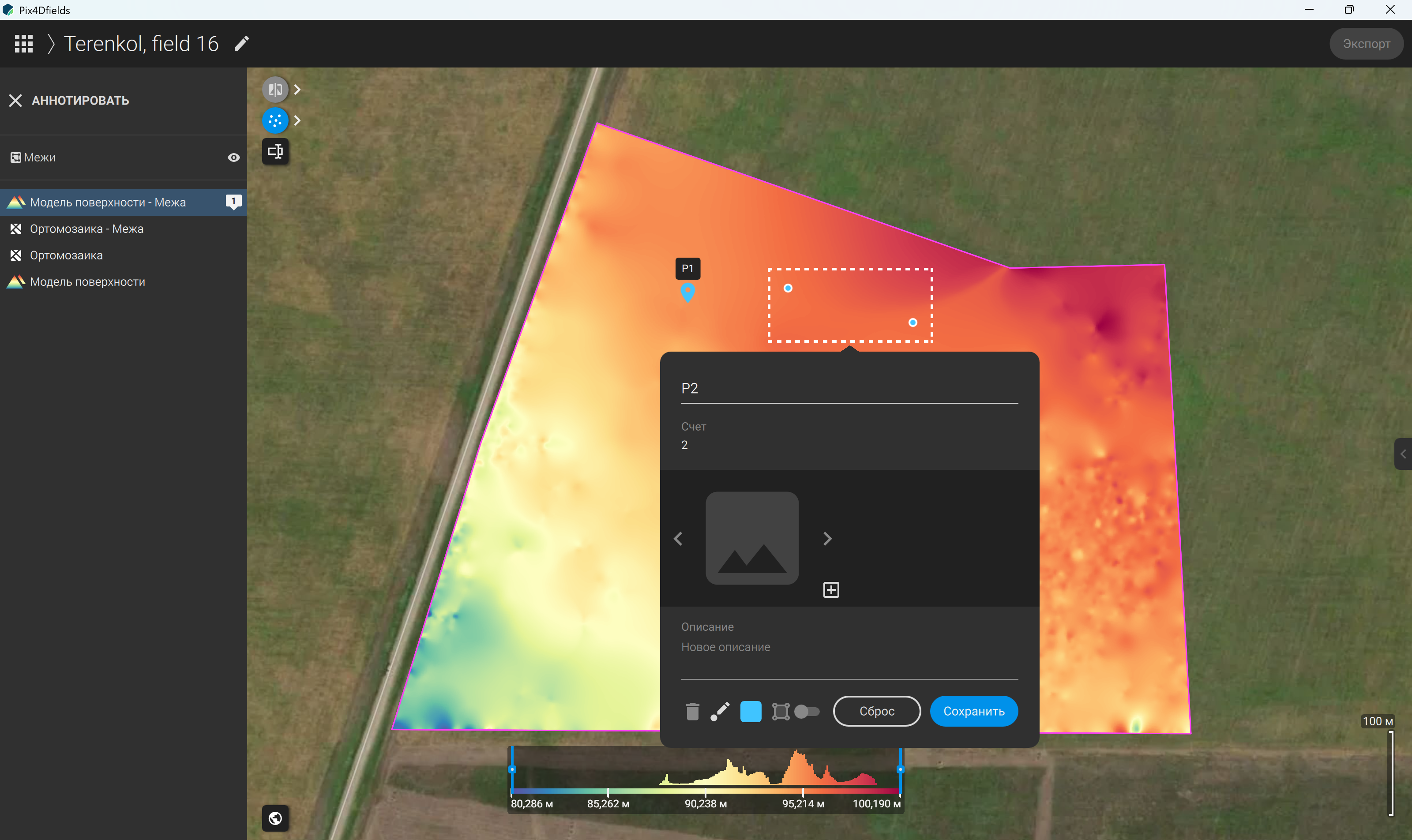This screenshot has height=840, width=1412.
Task: Open the globe basemap icon
Action: tap(275, 818)
